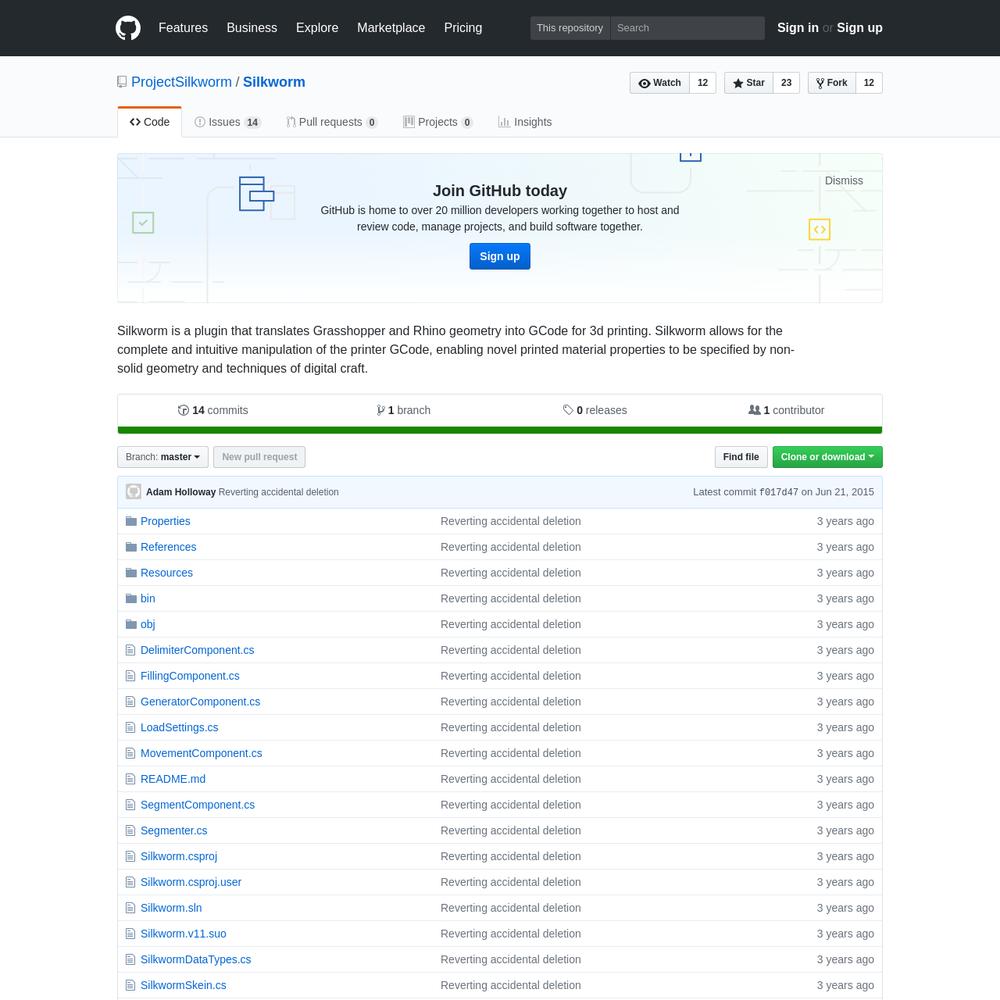This screenshot has height=1000, width=1000.
Task: Click the Properties folder icon
Action: pyautogui.click(x=131, y=521)
